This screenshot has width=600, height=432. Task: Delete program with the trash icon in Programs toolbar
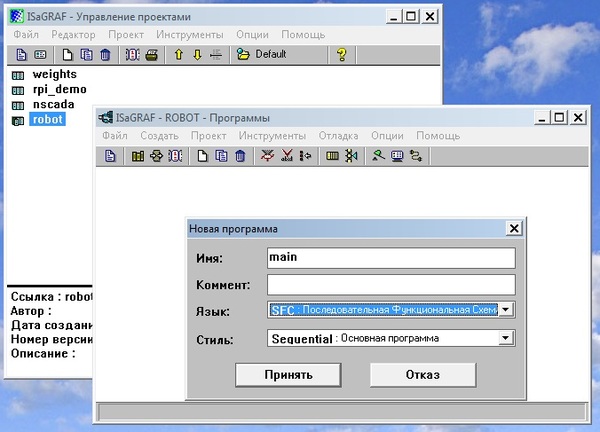240,156
